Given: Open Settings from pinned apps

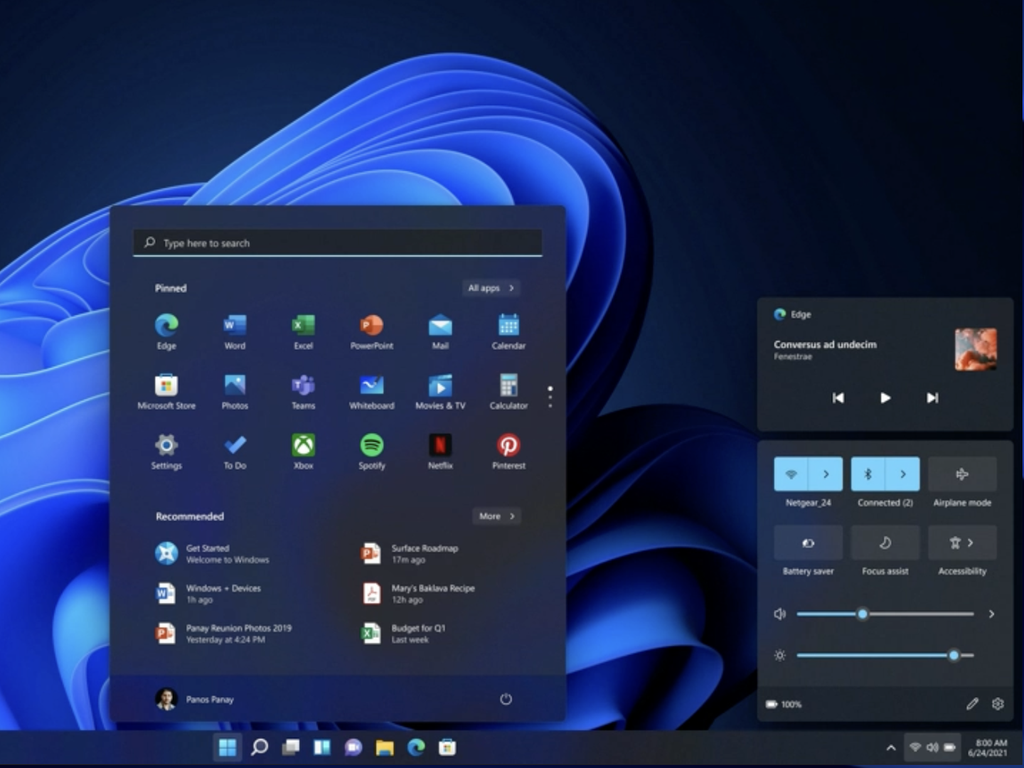Looking at the screenshot, I should coord(167,452).
